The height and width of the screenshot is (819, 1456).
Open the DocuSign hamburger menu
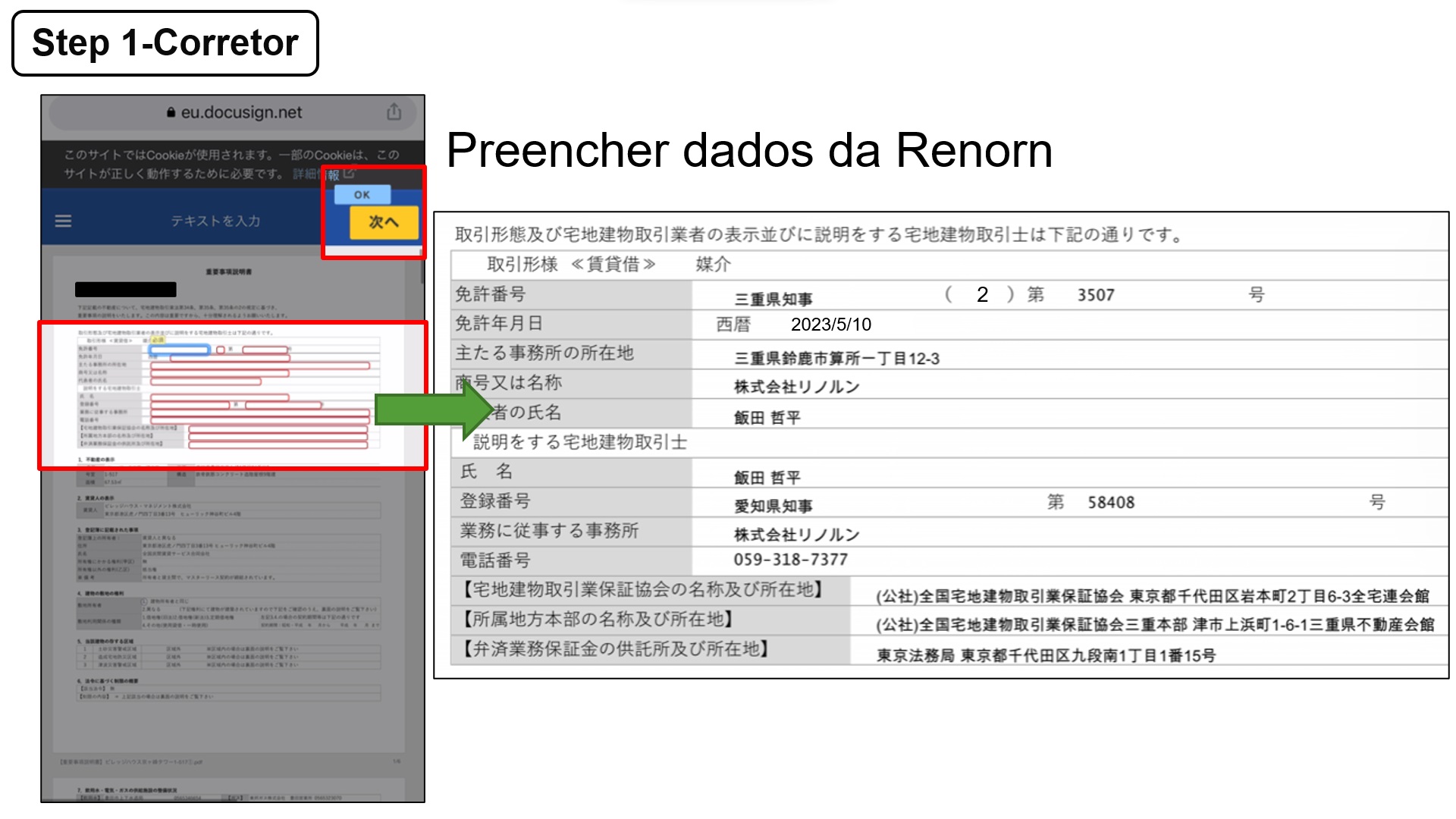coord(64,221)
